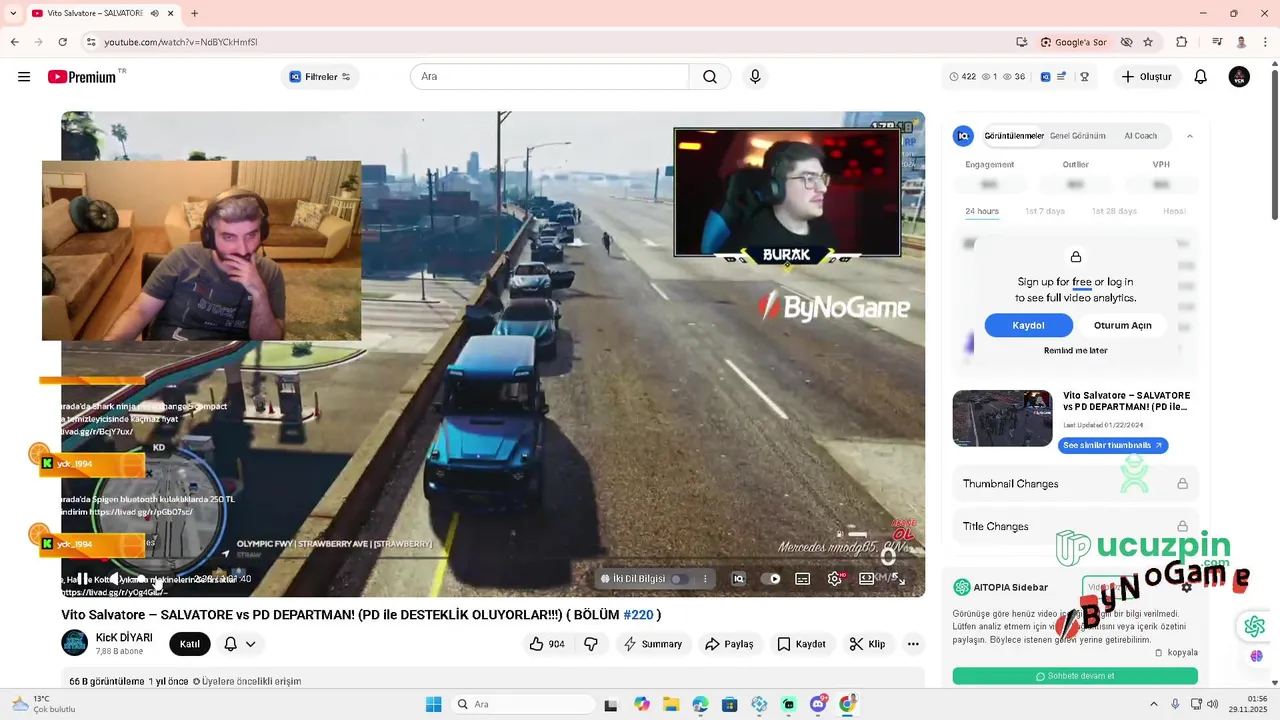The height and width of the screenshot is (720, 1280).
Task: Enter full screen mode
Action: [898, 578]
